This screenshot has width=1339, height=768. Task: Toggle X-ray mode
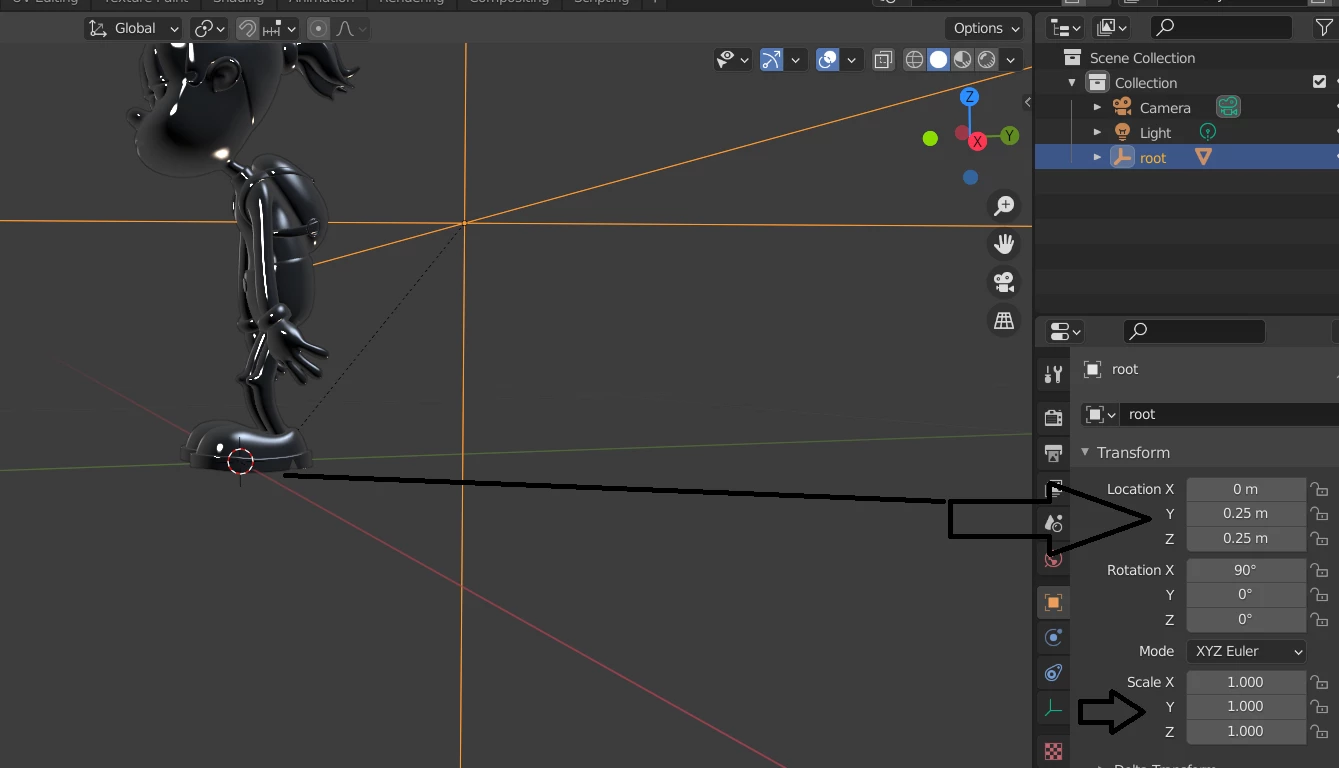[x=883, y=60]
